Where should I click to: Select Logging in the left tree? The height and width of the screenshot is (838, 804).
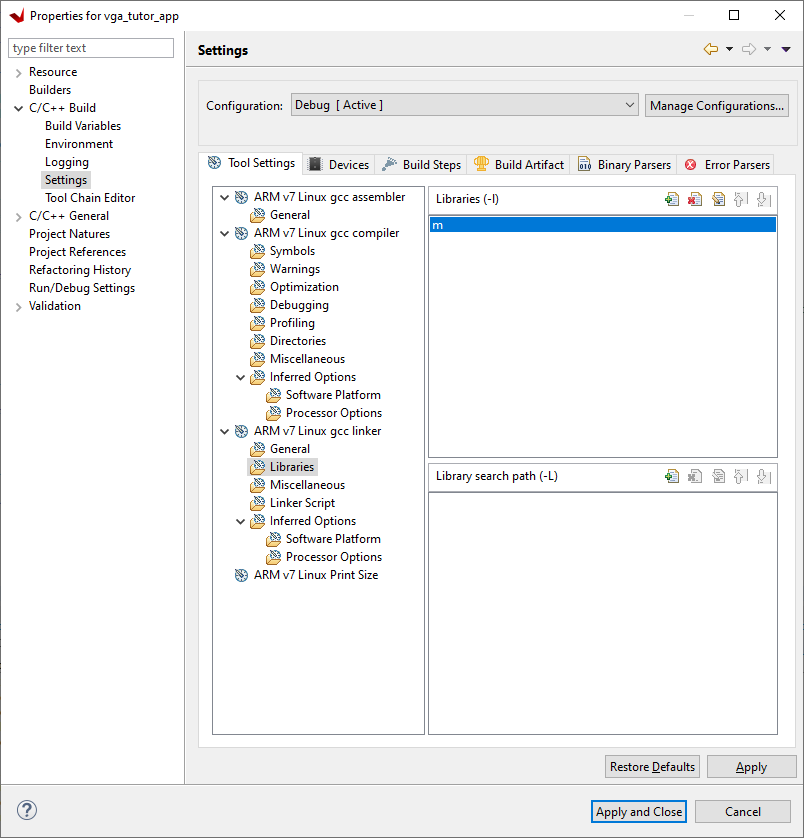(x=67, y=162)
